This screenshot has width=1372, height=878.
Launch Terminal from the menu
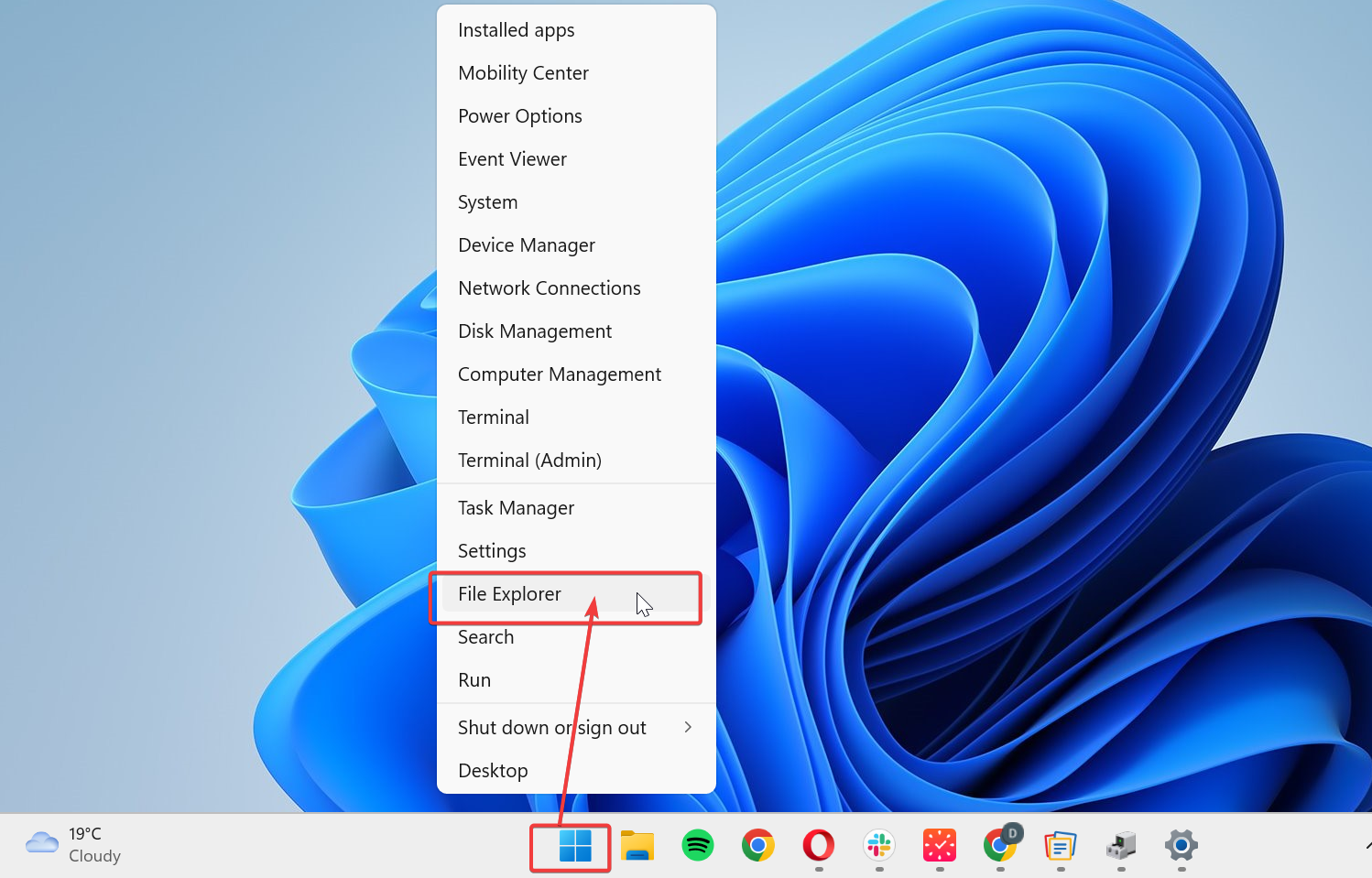coord(576,417)
